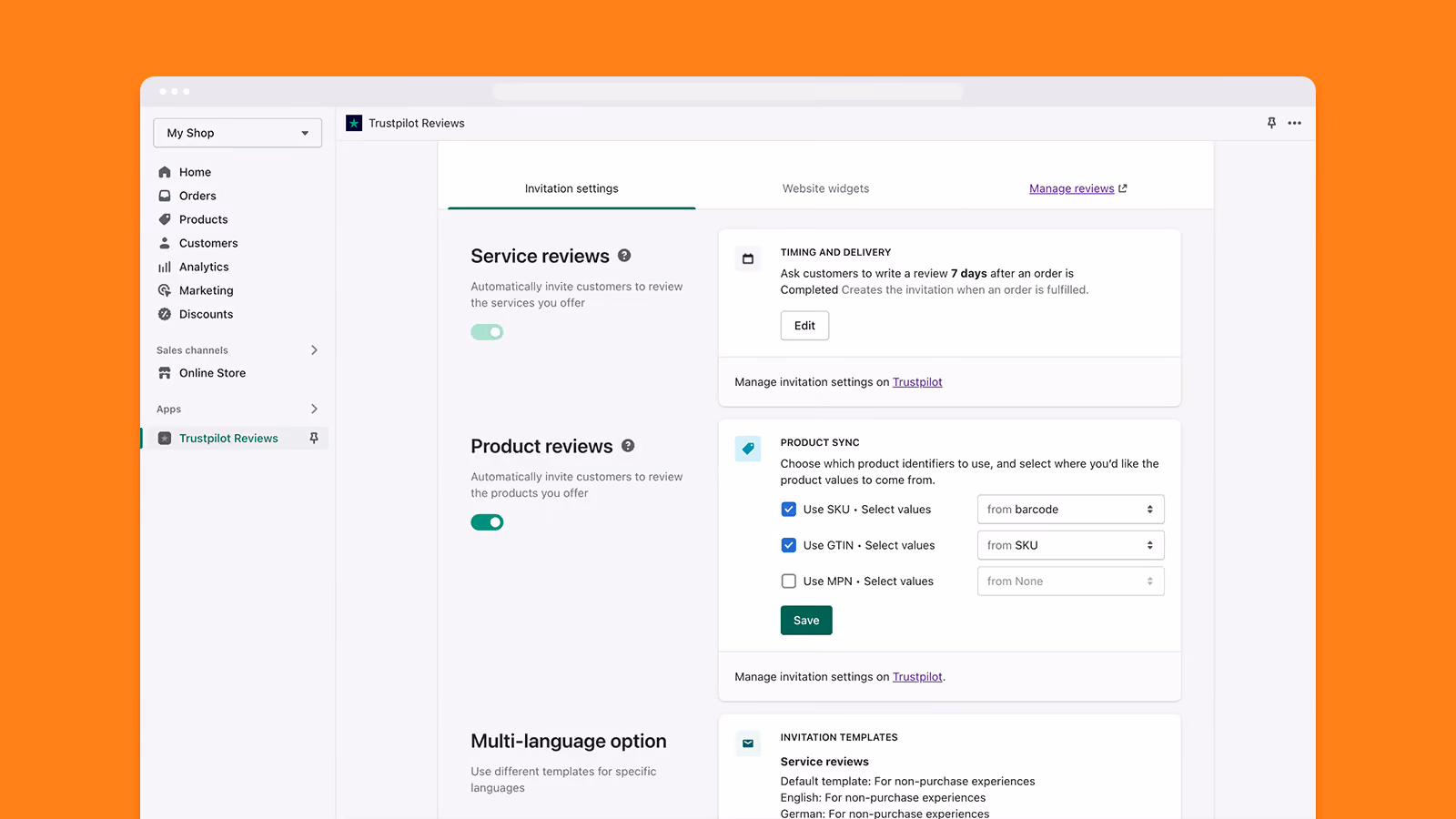Click the Products tag icon
Viewport: 1456px width, 819px height.
(x=165, y=219)
